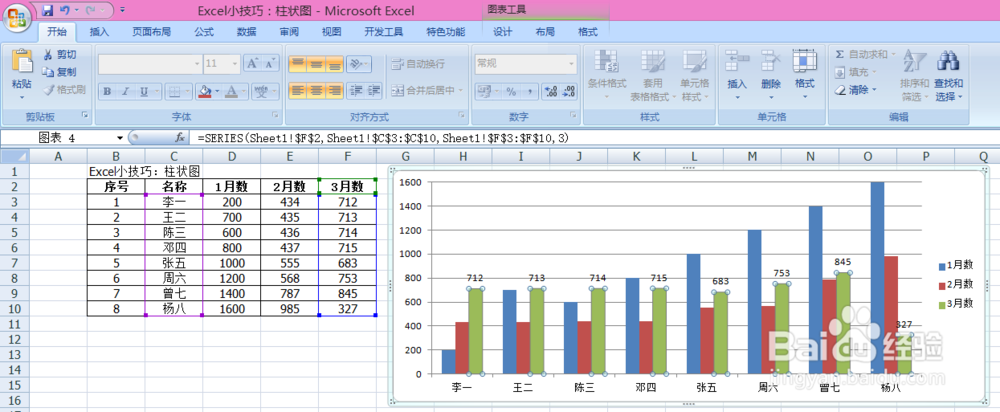Increase font size with large A
This screenshot has height=412, width=1000.
pos(253,64)
